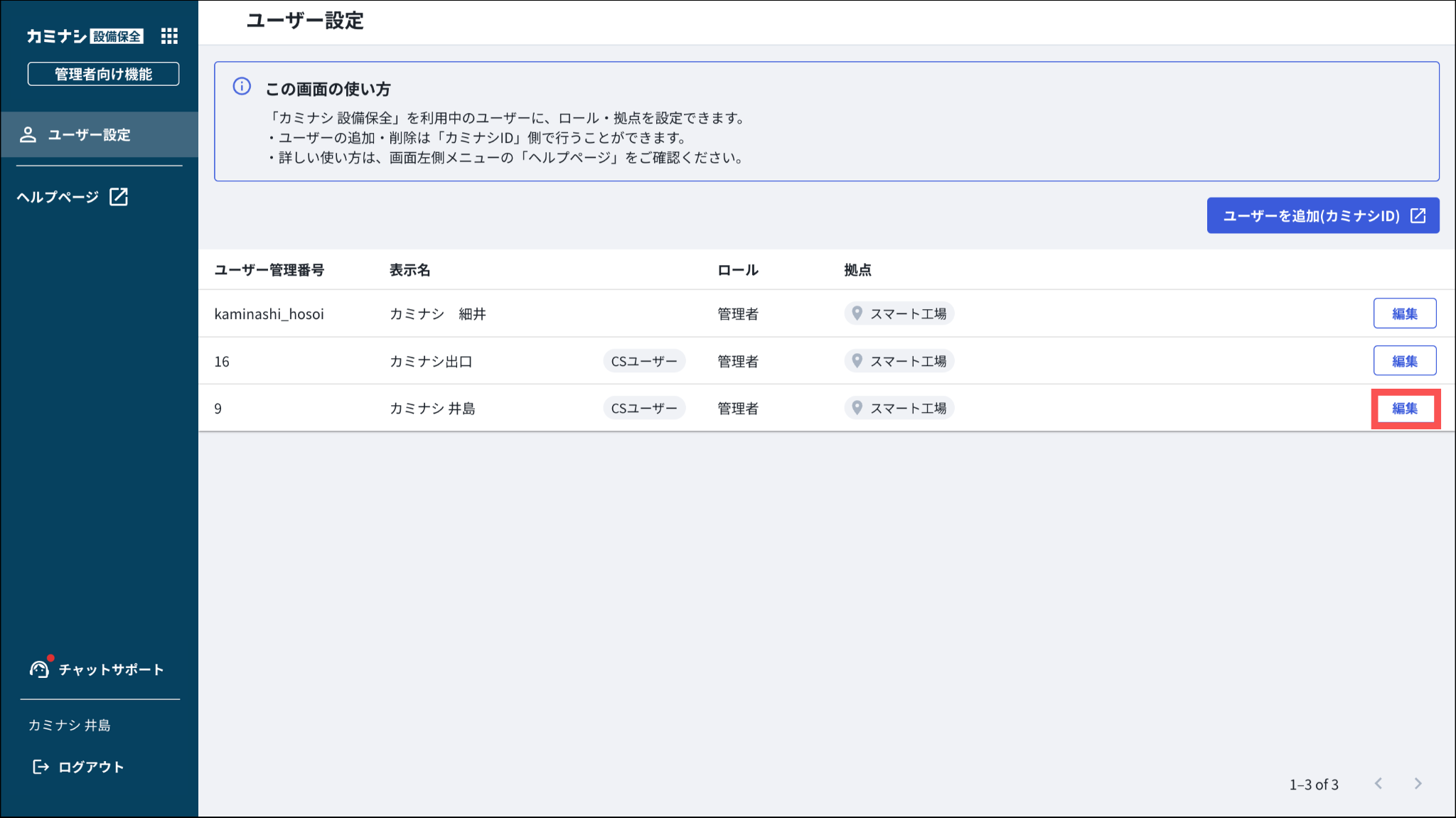
Task: Open the app switcher grid icon
Action: tap(169, 36)
